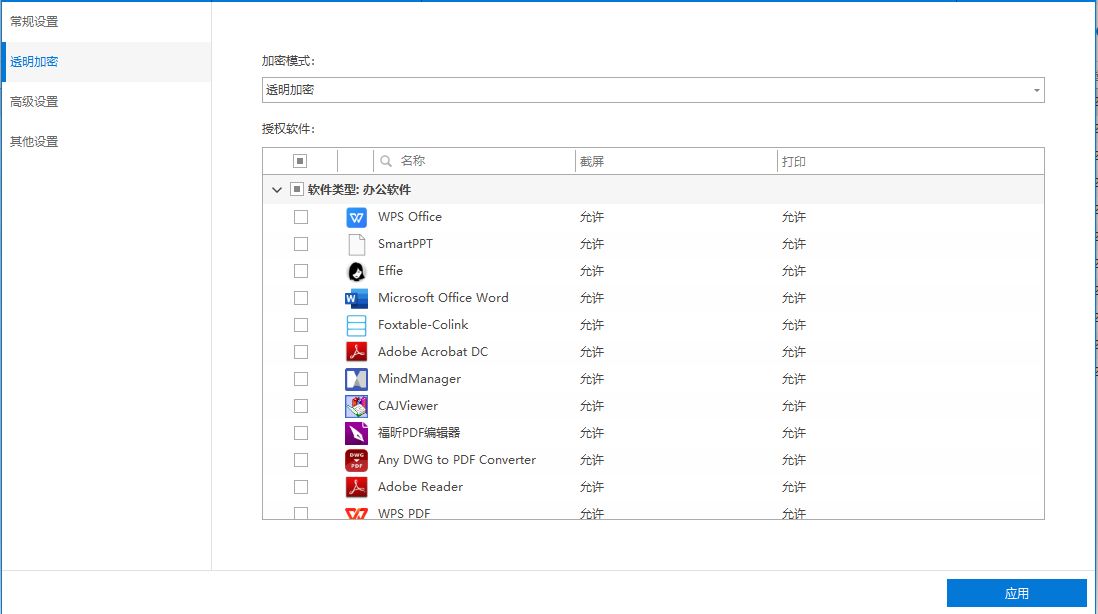Toggle the select-all checkbox in table header
This screenshot has width=1098, height=614.
pos(300,161)
